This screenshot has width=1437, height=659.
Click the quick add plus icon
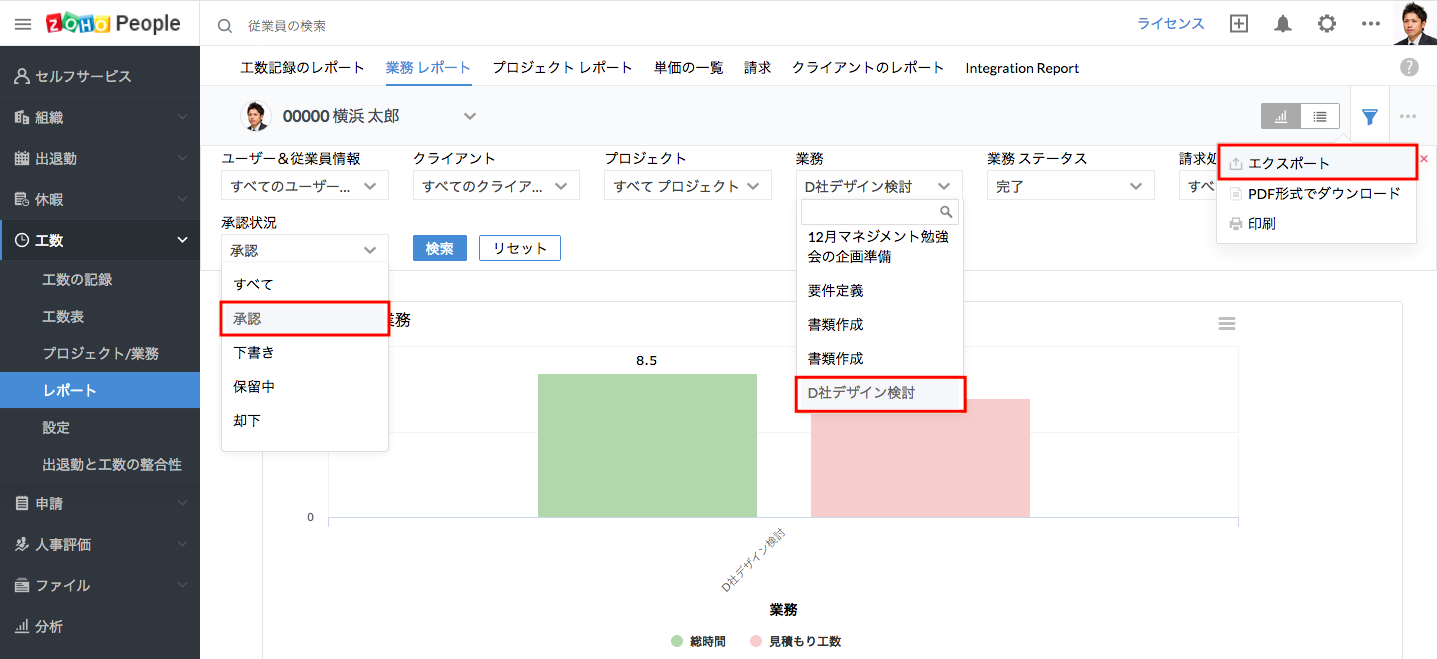(x=1239, y=24)
